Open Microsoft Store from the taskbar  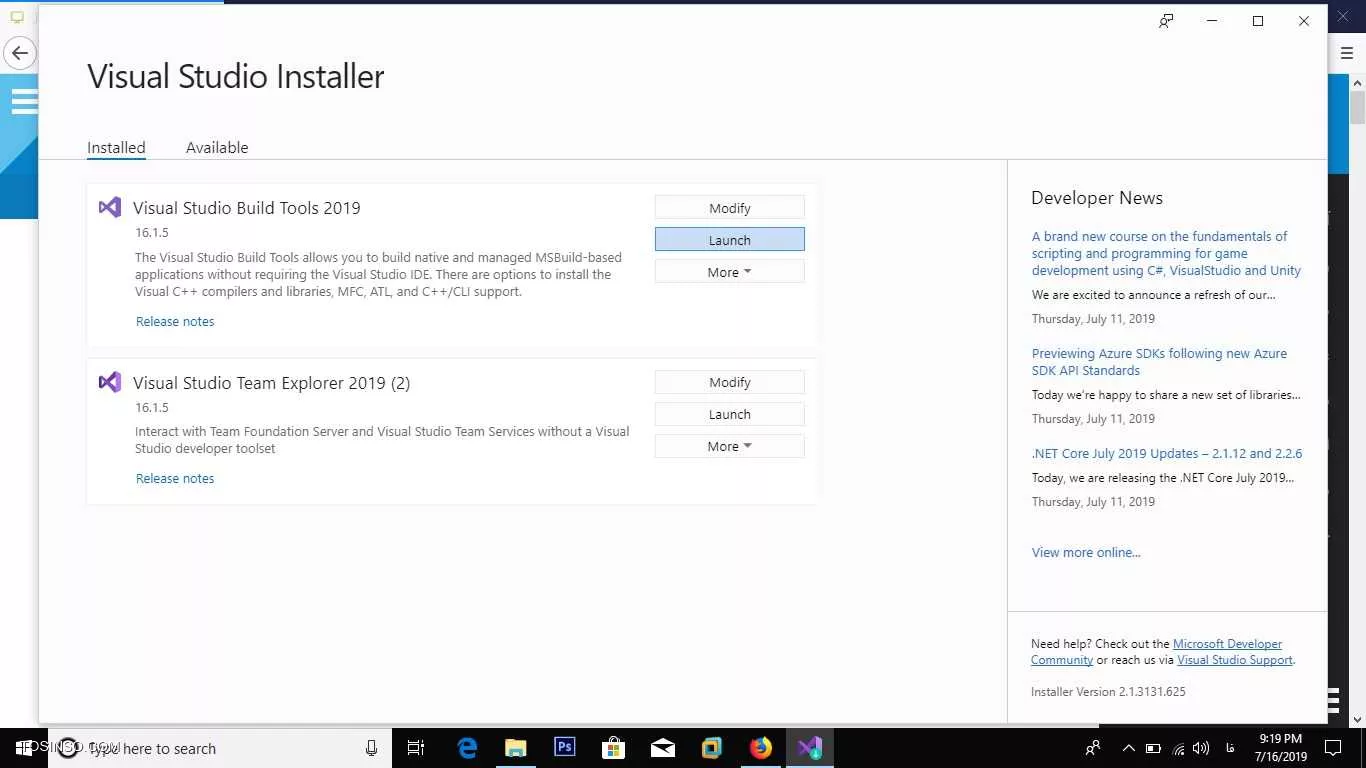tap(613, 747)
